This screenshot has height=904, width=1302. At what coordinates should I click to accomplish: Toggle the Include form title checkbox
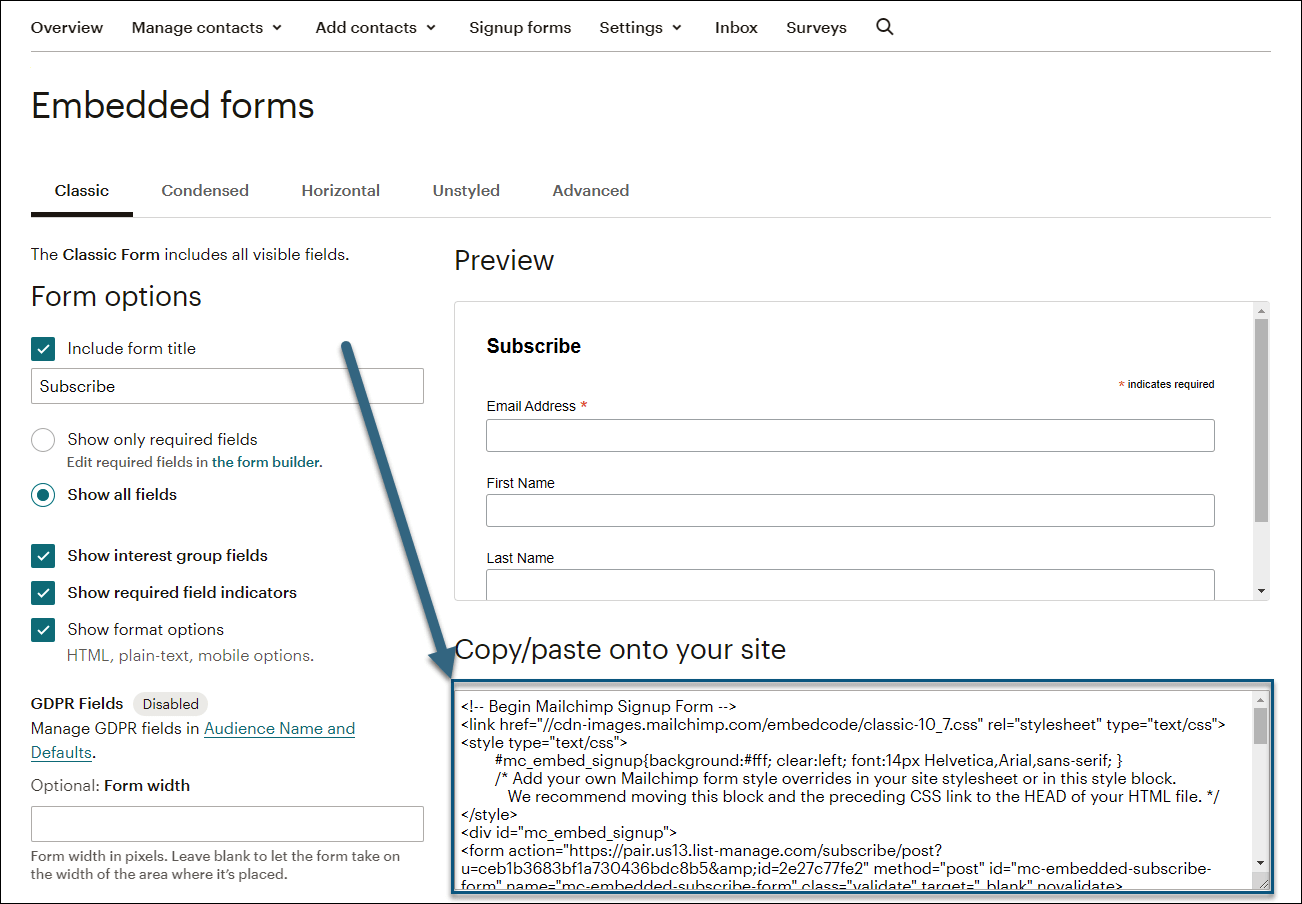(43, 349)
